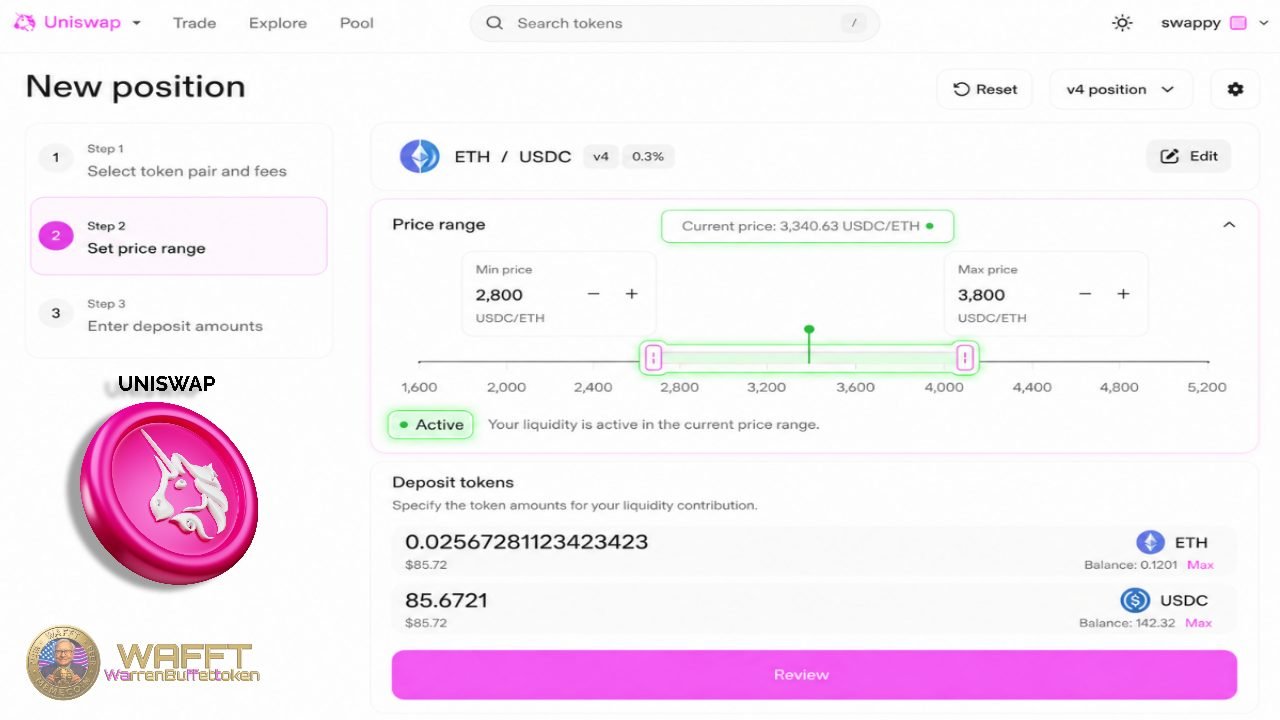The image size is (1280, 720).
Task: Click the USDC token icon in deposit row
Action: point(1135,600)
